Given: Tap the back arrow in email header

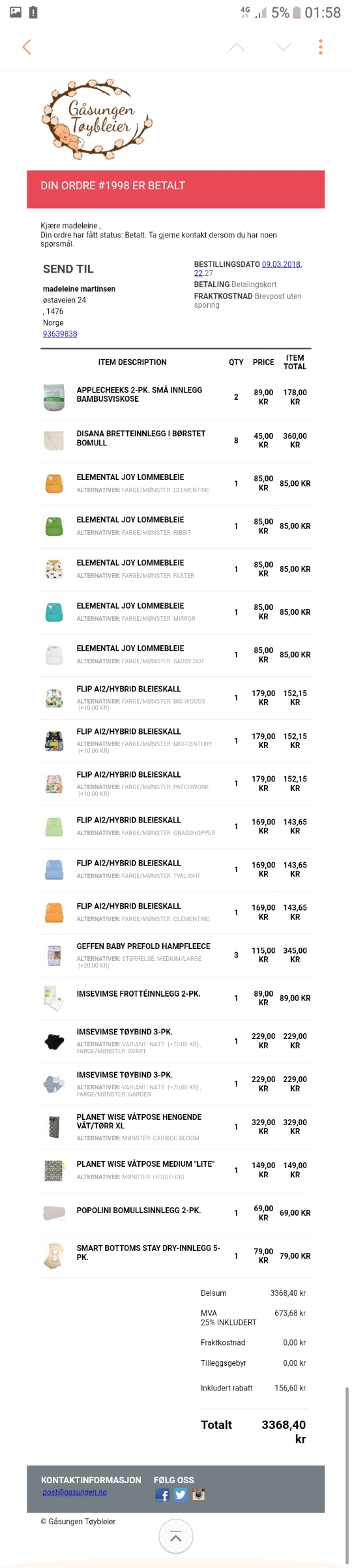Looking at the screenshot, I should pyautogui.click(x=27, y=47).
